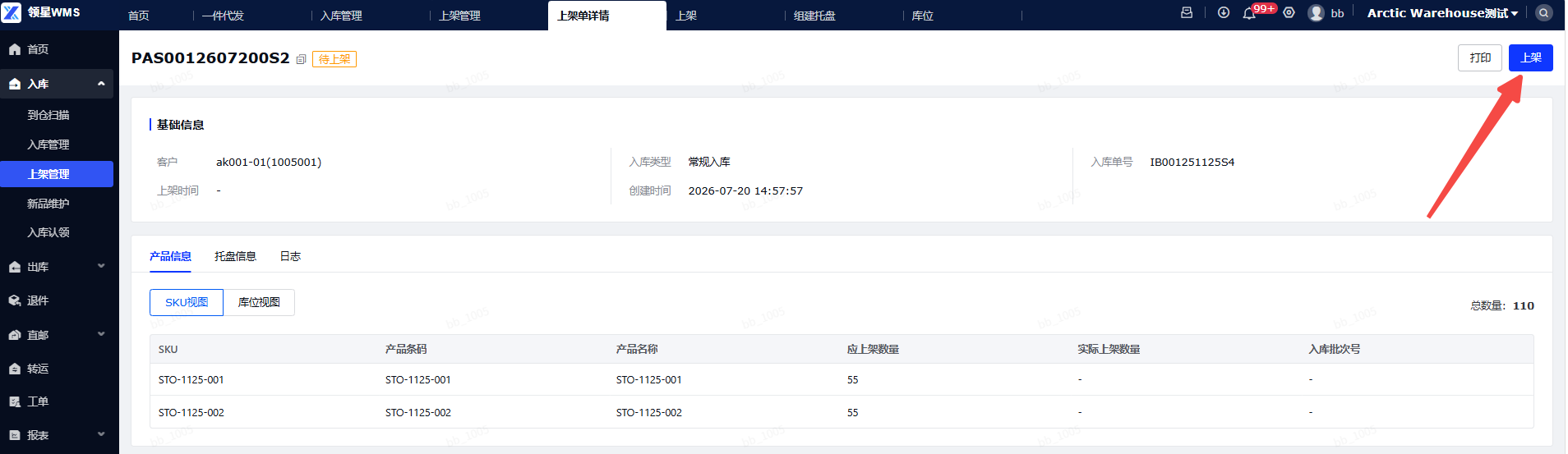Click the 转运 transfer sidebar icon

15,369
